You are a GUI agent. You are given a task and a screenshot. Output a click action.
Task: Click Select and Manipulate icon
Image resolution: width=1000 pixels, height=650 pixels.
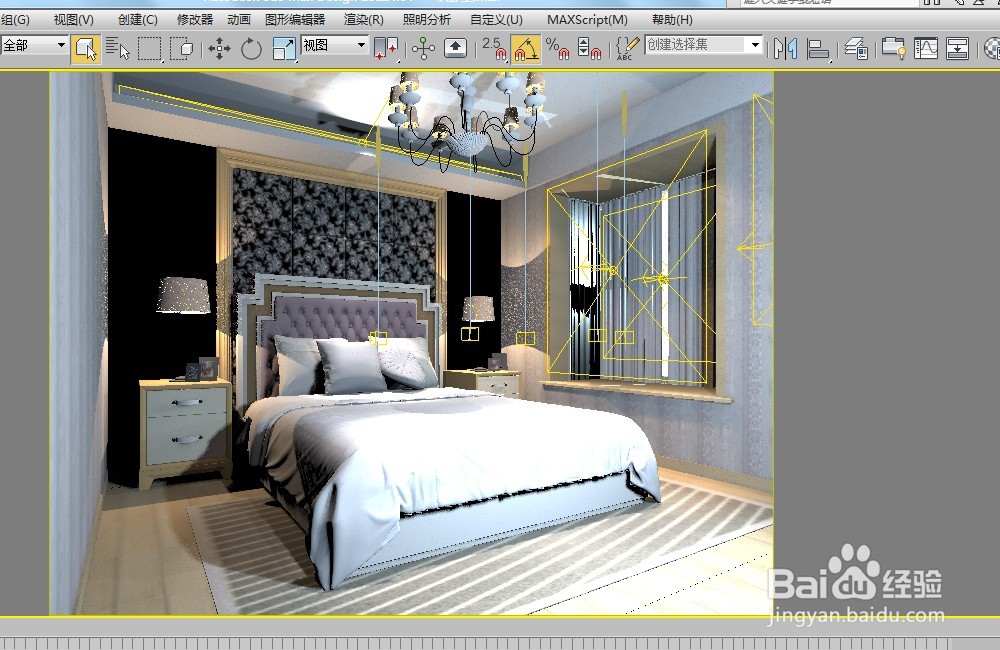tap(423, 48)
